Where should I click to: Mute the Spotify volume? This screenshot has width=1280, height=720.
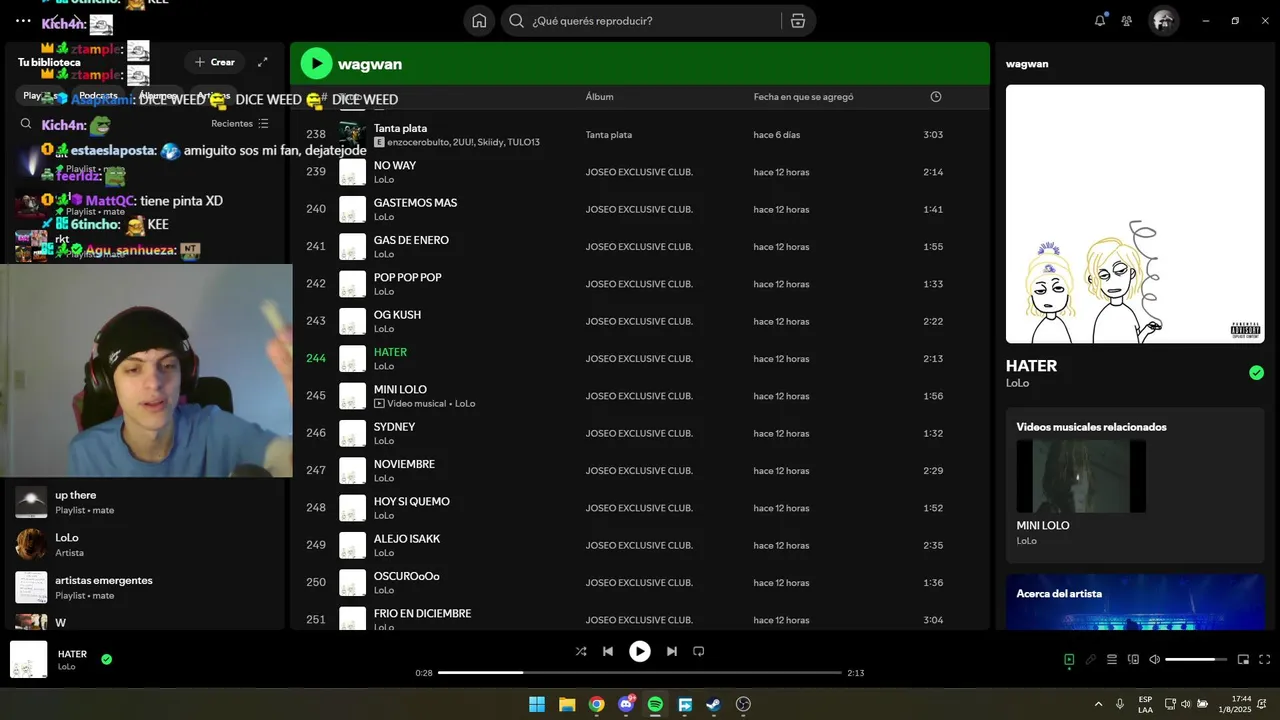tap(1155, 659)
